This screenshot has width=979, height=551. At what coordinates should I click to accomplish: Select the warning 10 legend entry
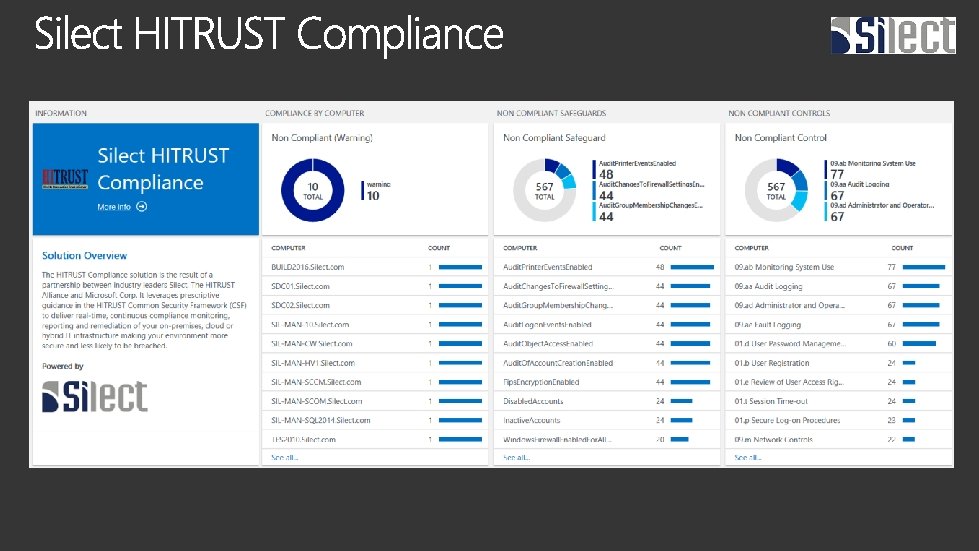point(376,190)
